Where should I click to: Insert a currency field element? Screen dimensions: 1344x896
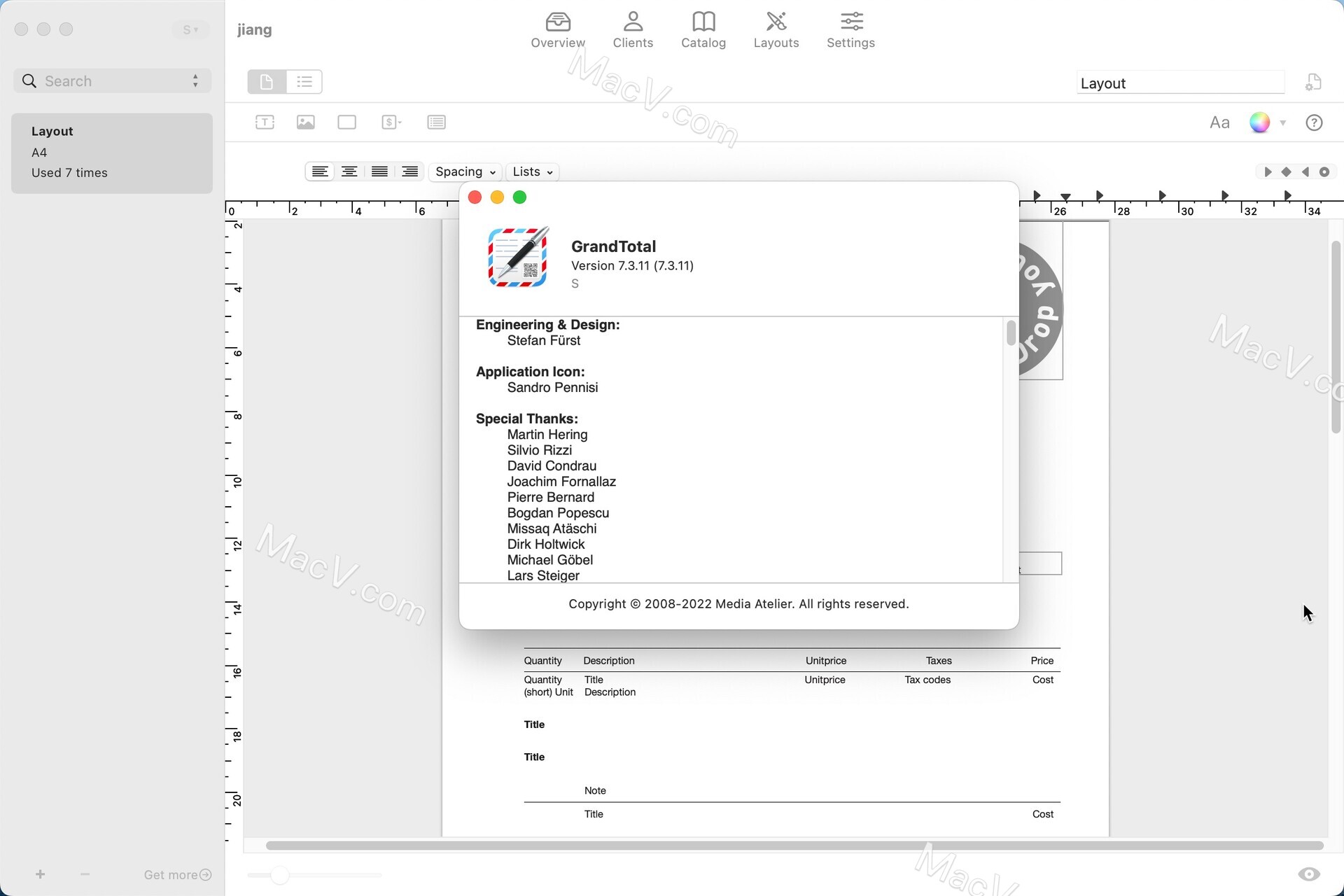(391, 122)
